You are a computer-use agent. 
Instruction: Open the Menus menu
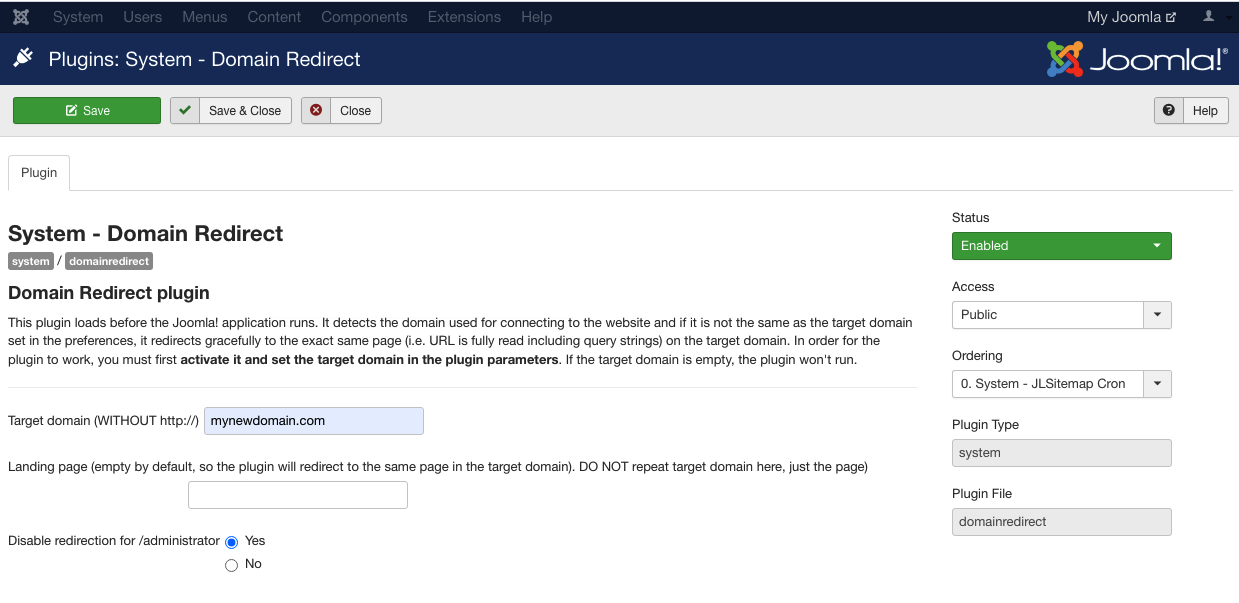point(205,17)
